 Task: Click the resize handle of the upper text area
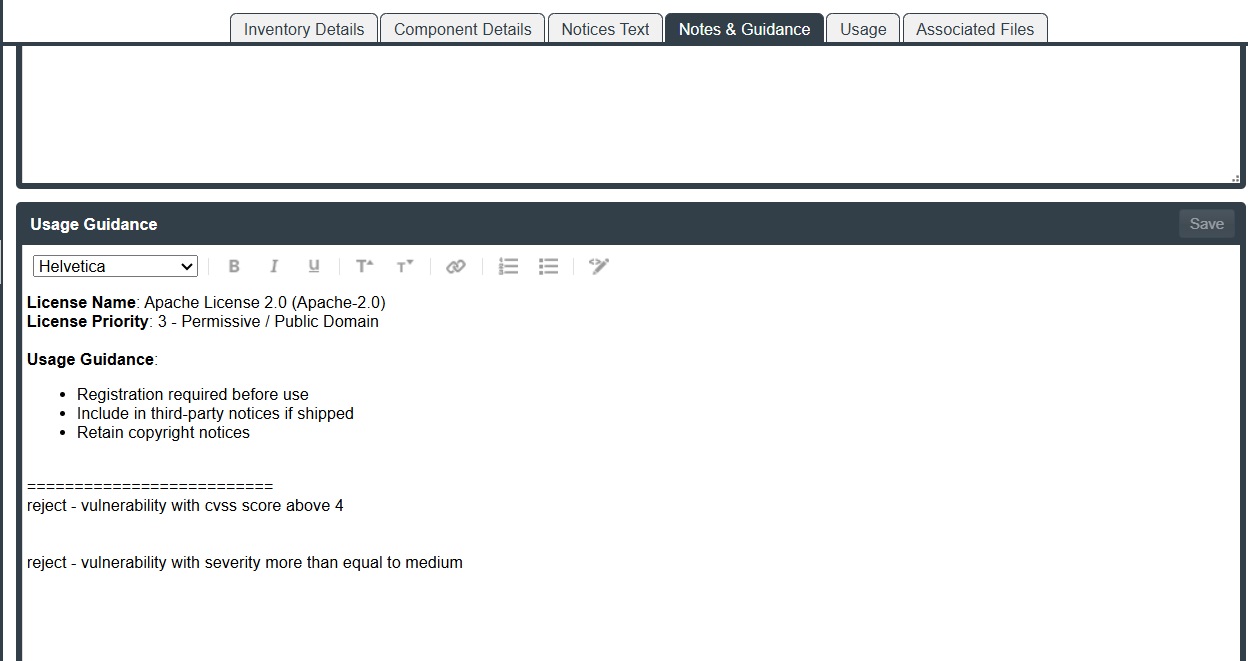(x=1236, y=178)
